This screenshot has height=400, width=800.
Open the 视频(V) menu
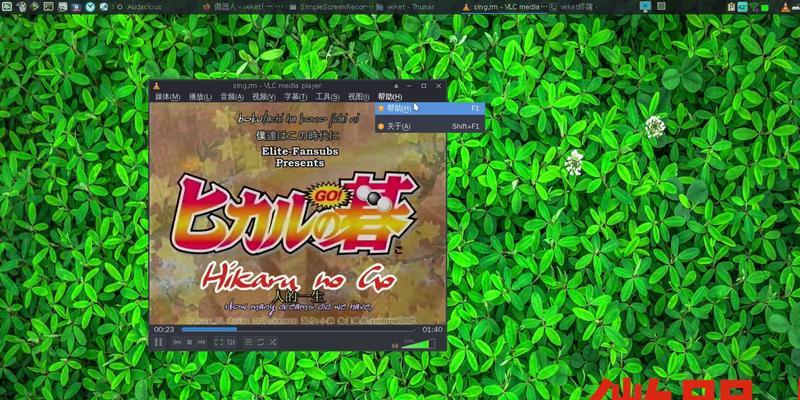[x=264, y=96]
